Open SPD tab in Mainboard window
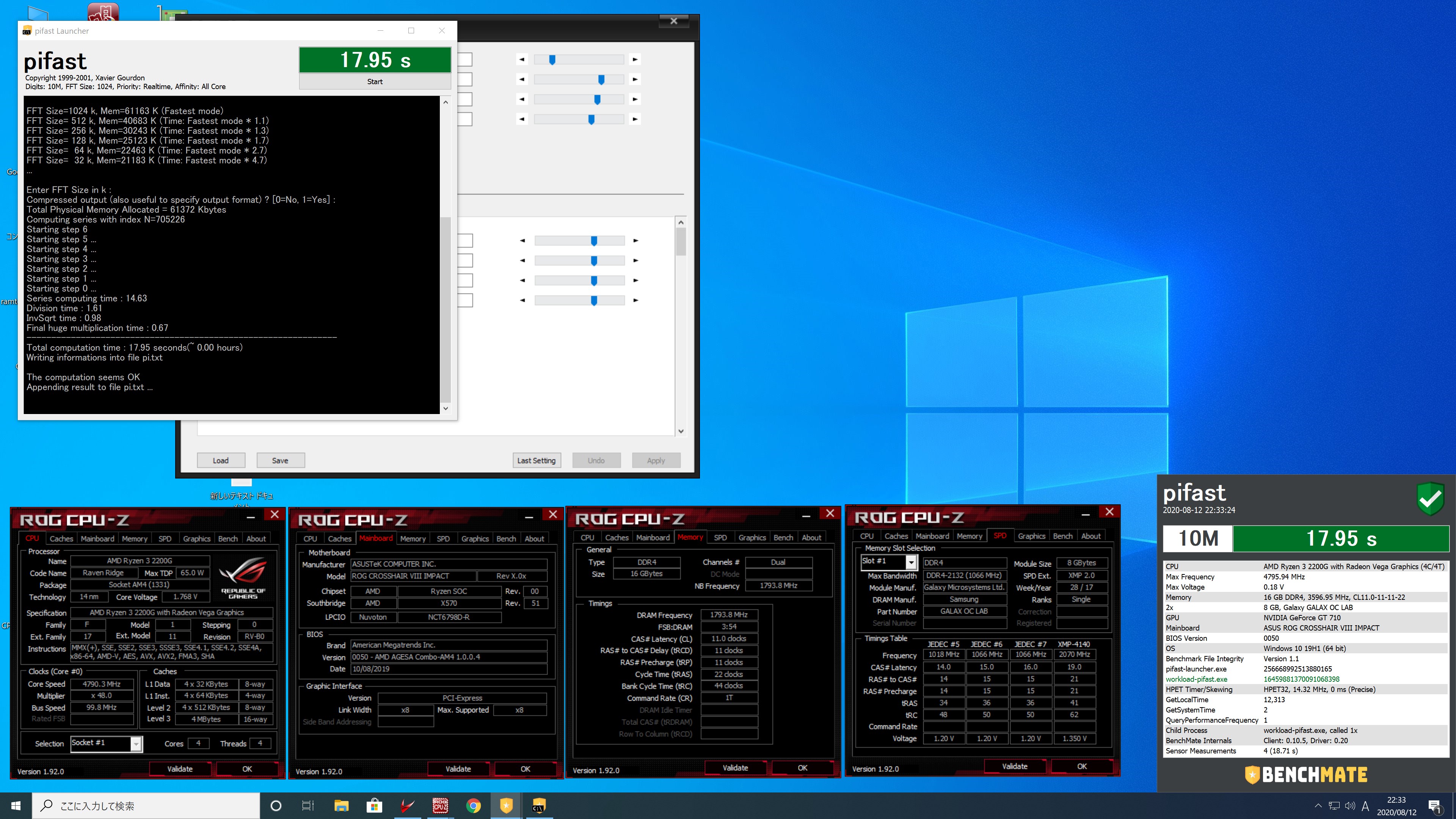The height and width of the screenshot is (819, 1456). click(x=443, y=539)
